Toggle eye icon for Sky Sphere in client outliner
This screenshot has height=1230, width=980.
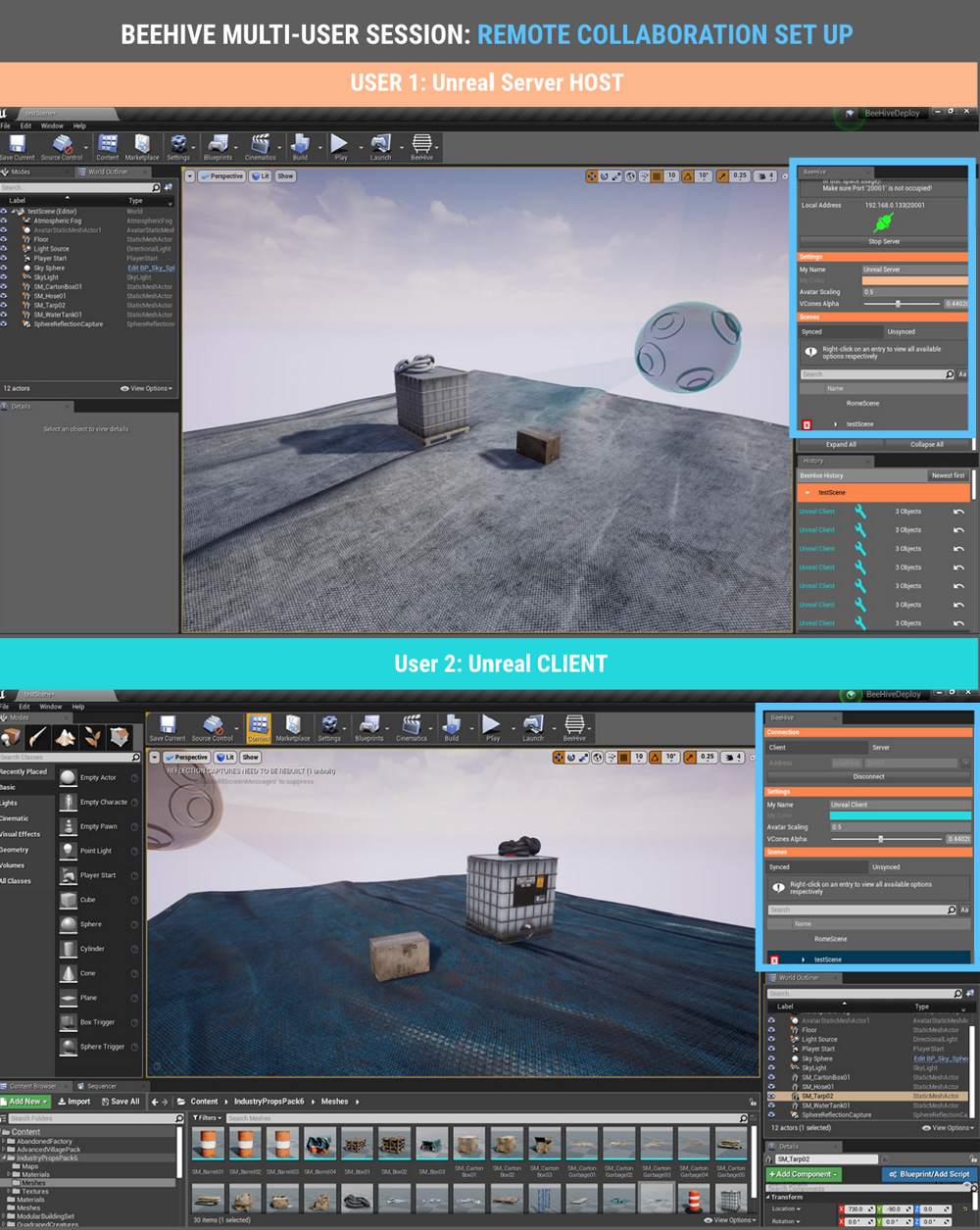pyautogui.click(x=771, y=1058)
